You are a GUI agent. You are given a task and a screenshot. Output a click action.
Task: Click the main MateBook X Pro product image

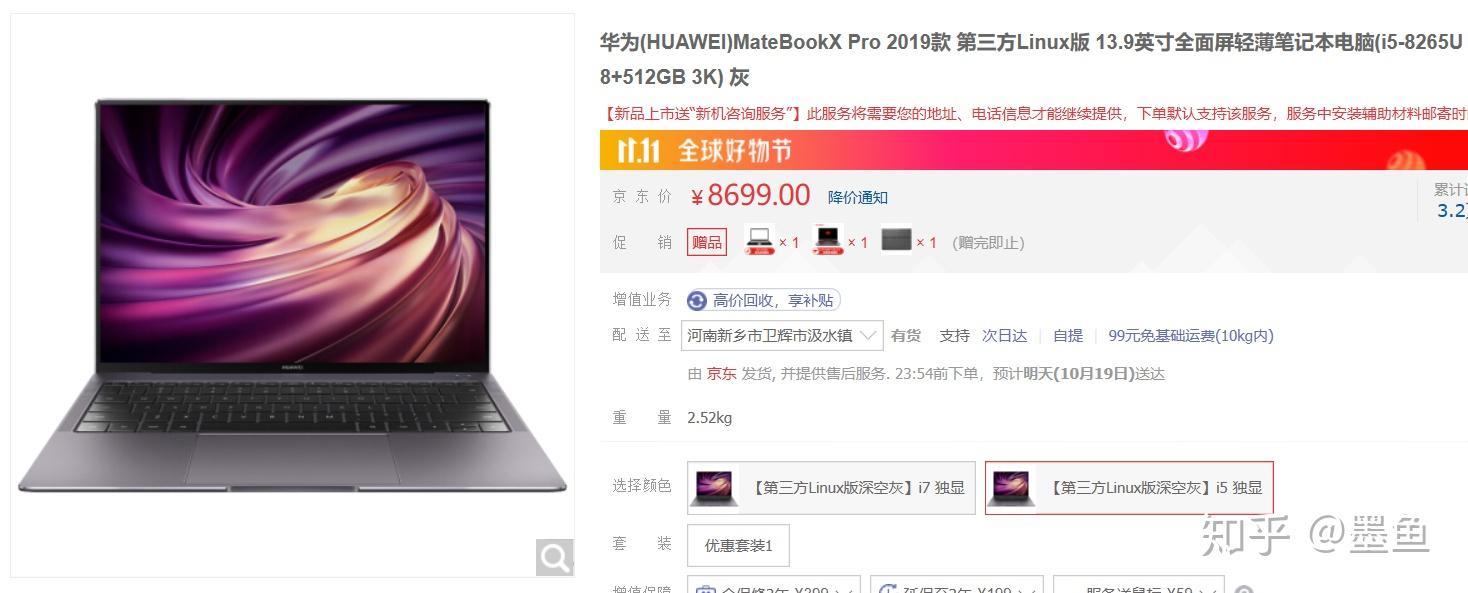292,296
